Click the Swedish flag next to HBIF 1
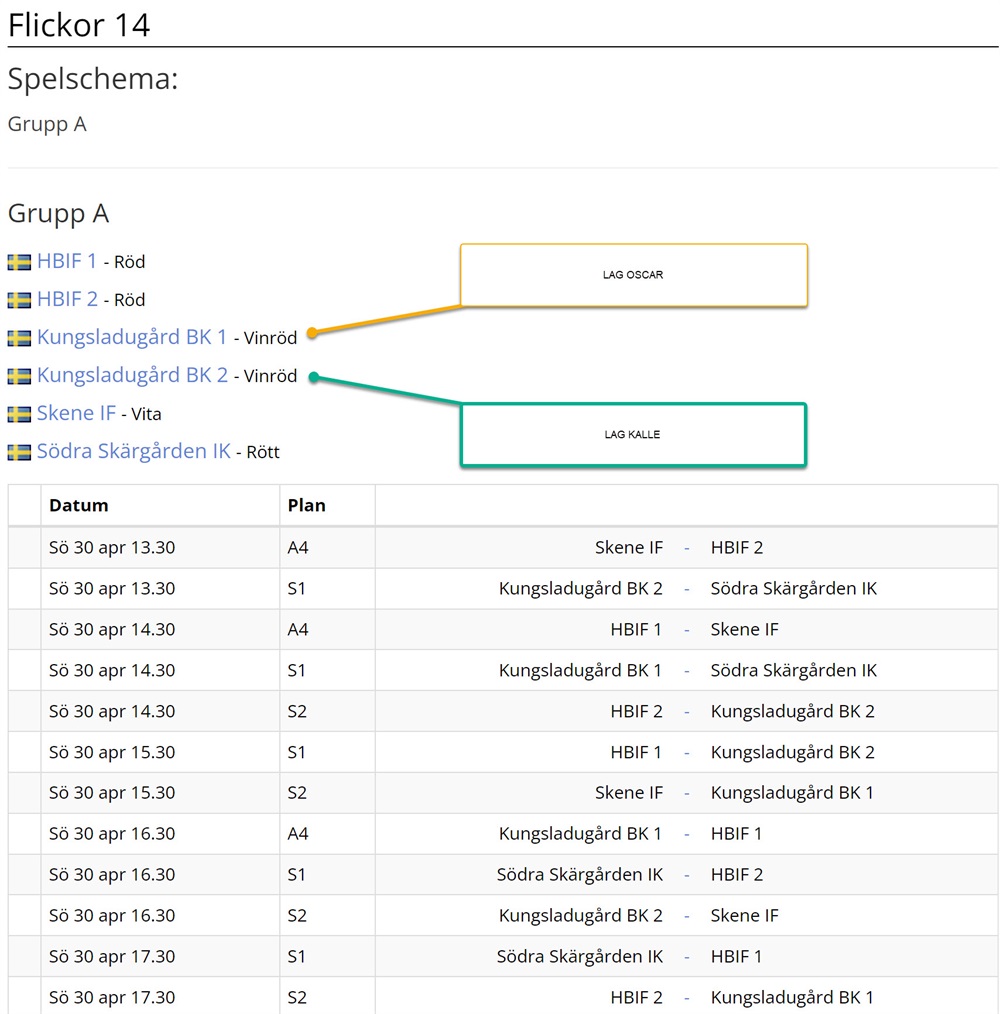 [x=19, y=262]
